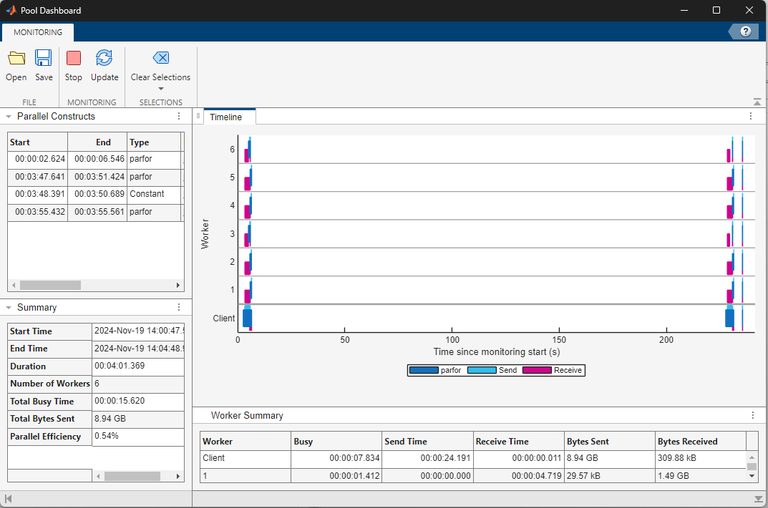768x508 pixels.
Task: Switch to the Timeline tab
Action: click(225, 117)
